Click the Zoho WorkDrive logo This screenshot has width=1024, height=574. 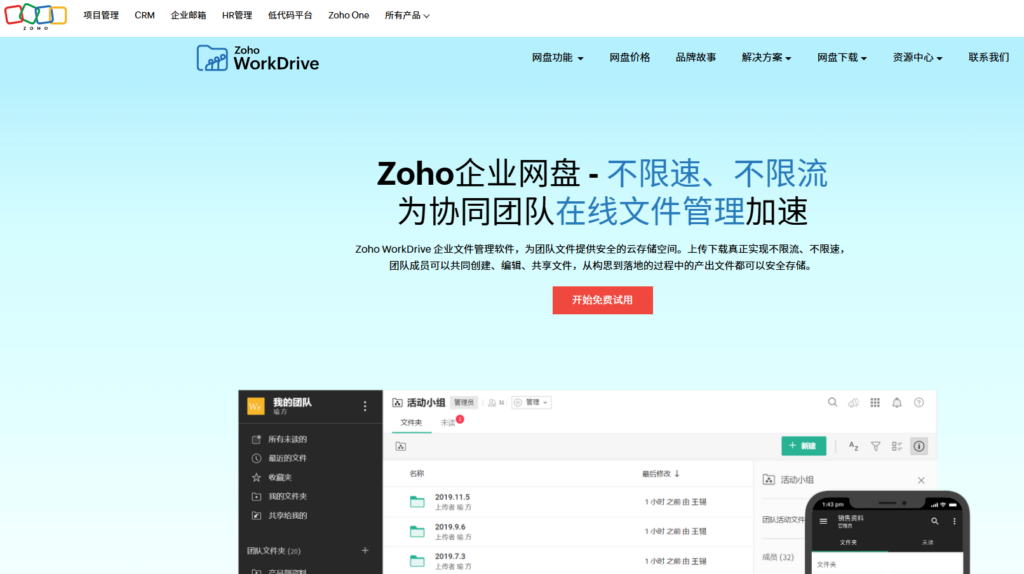(257, 58)
